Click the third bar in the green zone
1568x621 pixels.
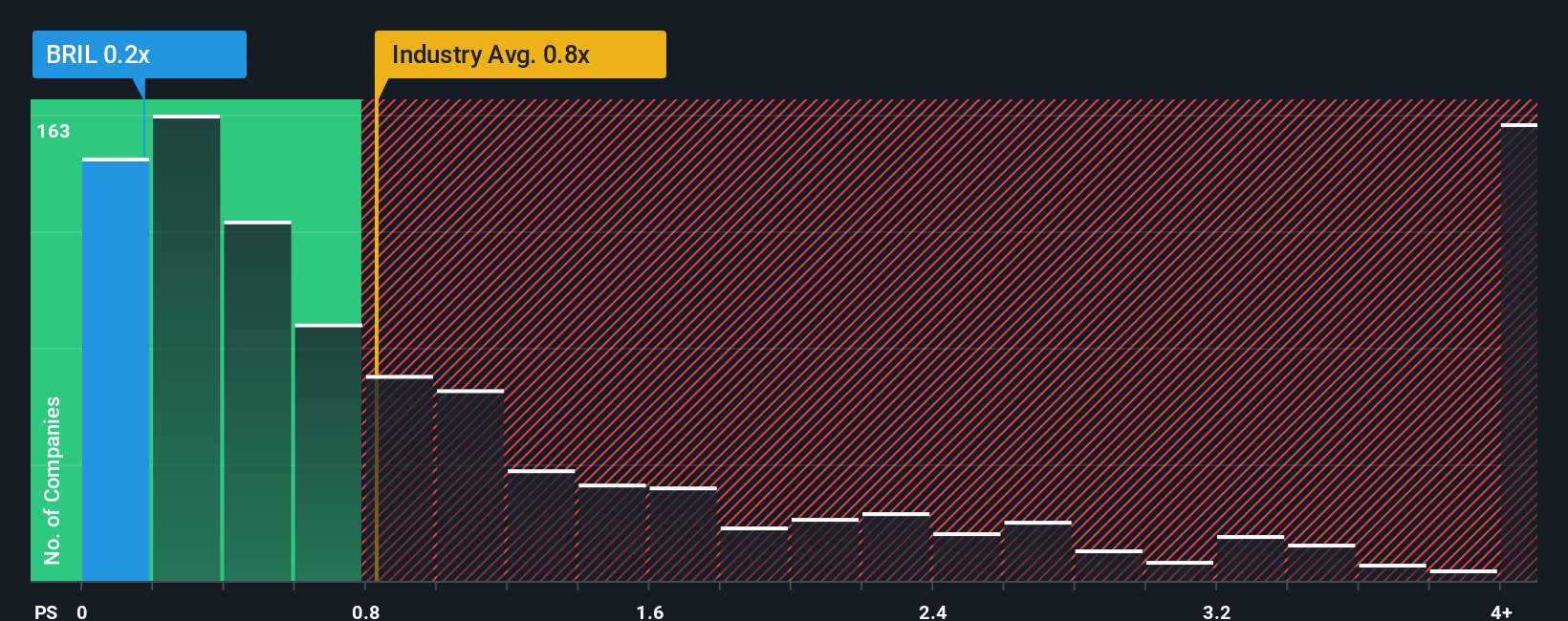pos(257,401)
